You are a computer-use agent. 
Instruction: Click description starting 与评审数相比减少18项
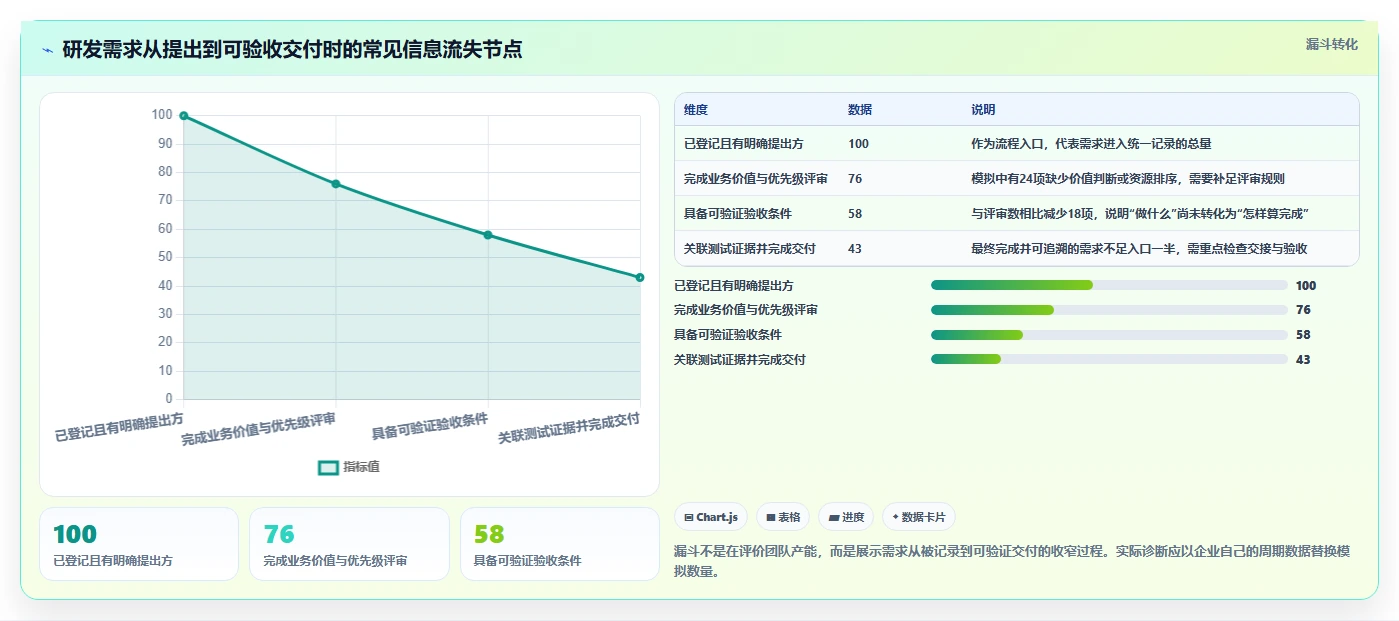tap(1141, 214)
